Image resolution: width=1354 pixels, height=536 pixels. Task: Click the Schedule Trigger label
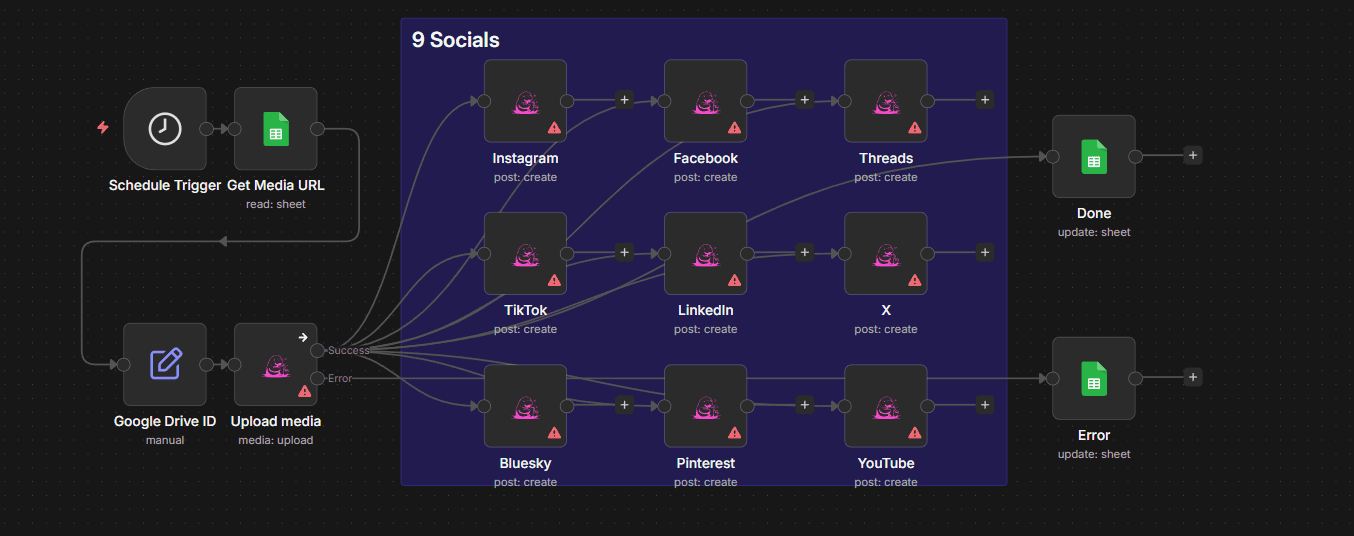click(x=165, y=185)
